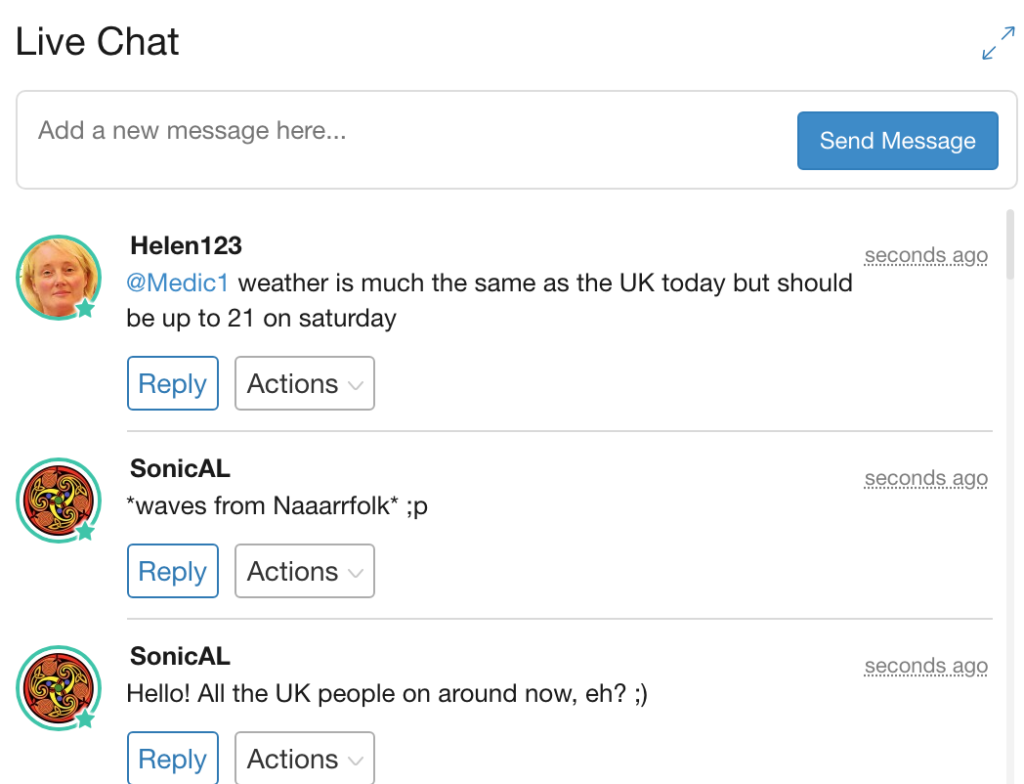
Task: Click the @Medic1 mention link
Action: point(177,283)
